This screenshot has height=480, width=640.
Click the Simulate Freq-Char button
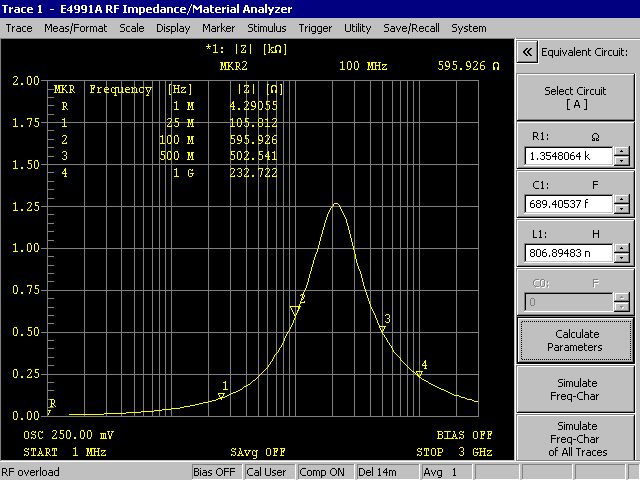click(576, 388)
